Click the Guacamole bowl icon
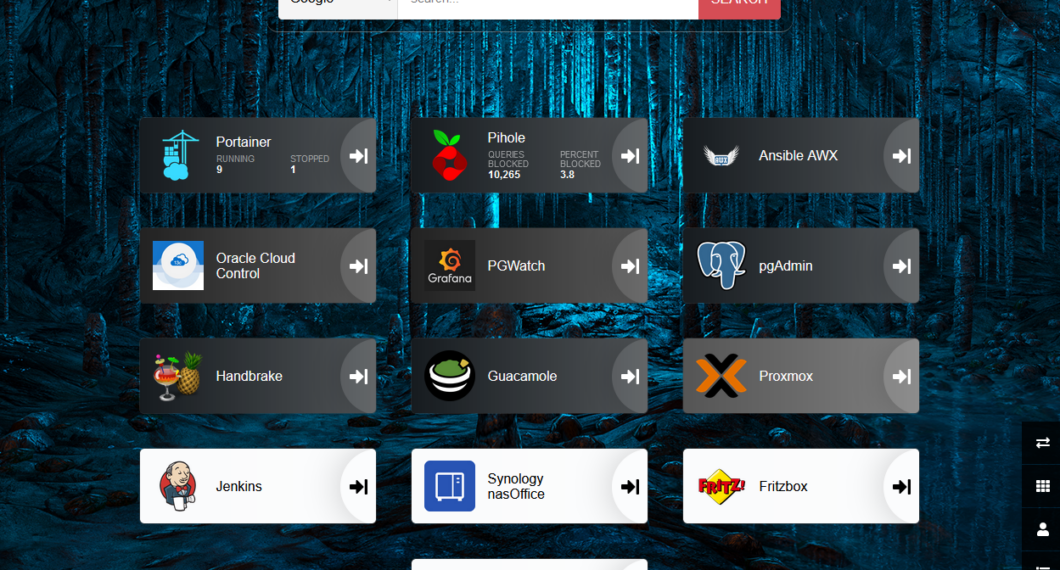Viewport: 1060px width, 570px height. 450,376
